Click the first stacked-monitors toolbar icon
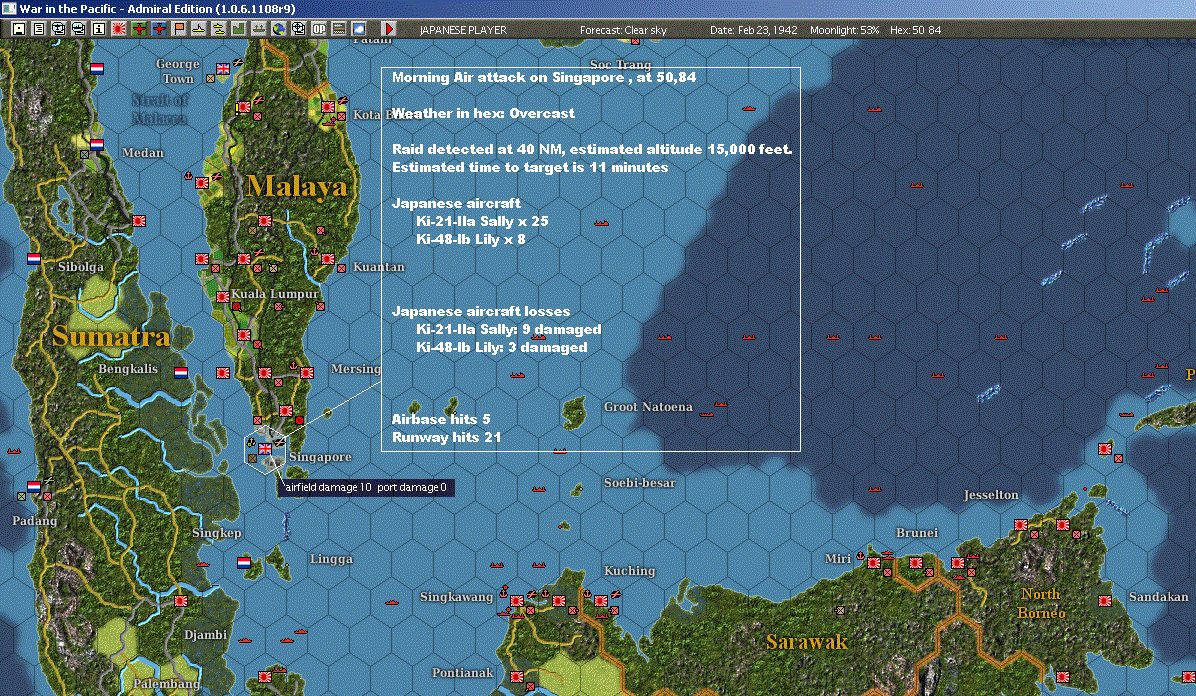This screenshot has width=1196, height=696. (x=59, y=29)
